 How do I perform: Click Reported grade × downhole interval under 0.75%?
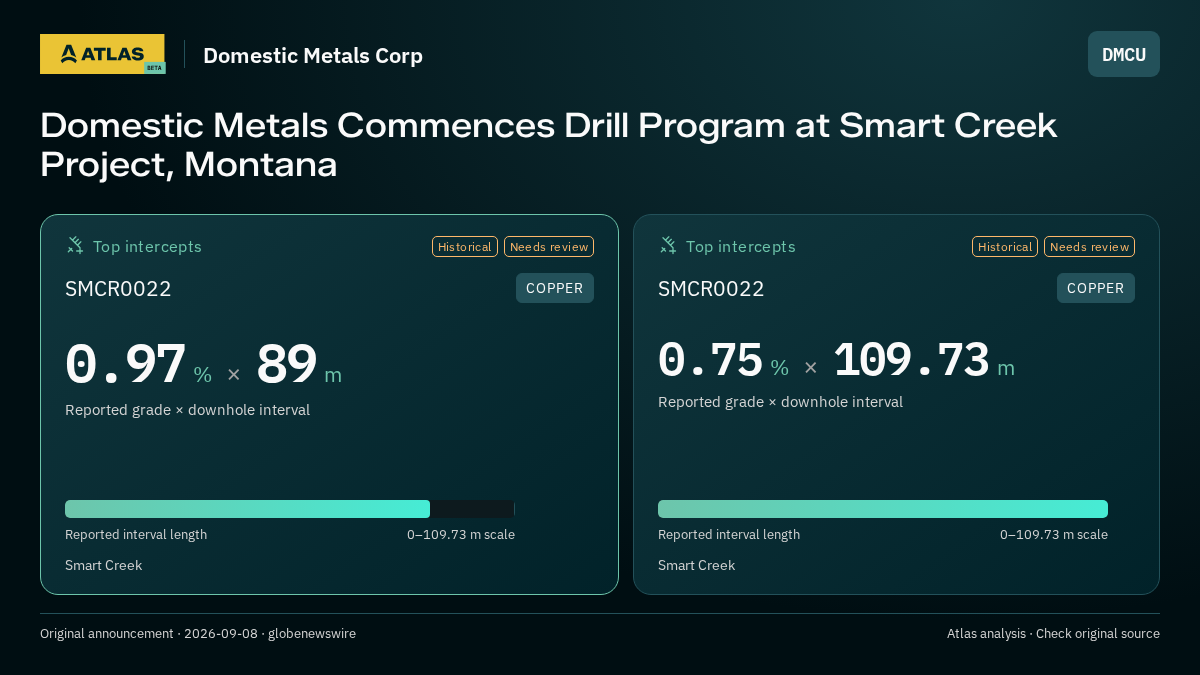[x=780, y=402]
